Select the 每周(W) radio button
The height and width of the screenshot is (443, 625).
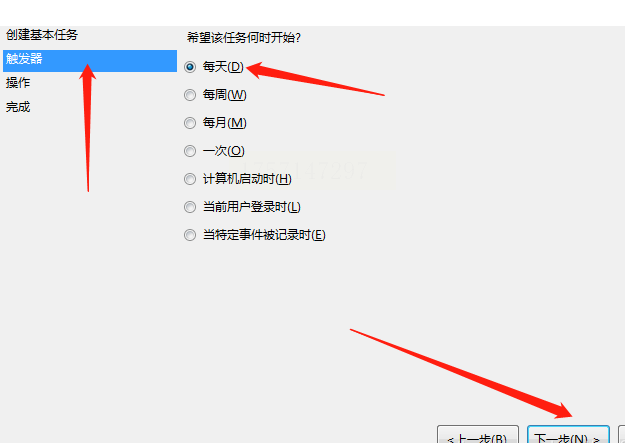point(190,95)
